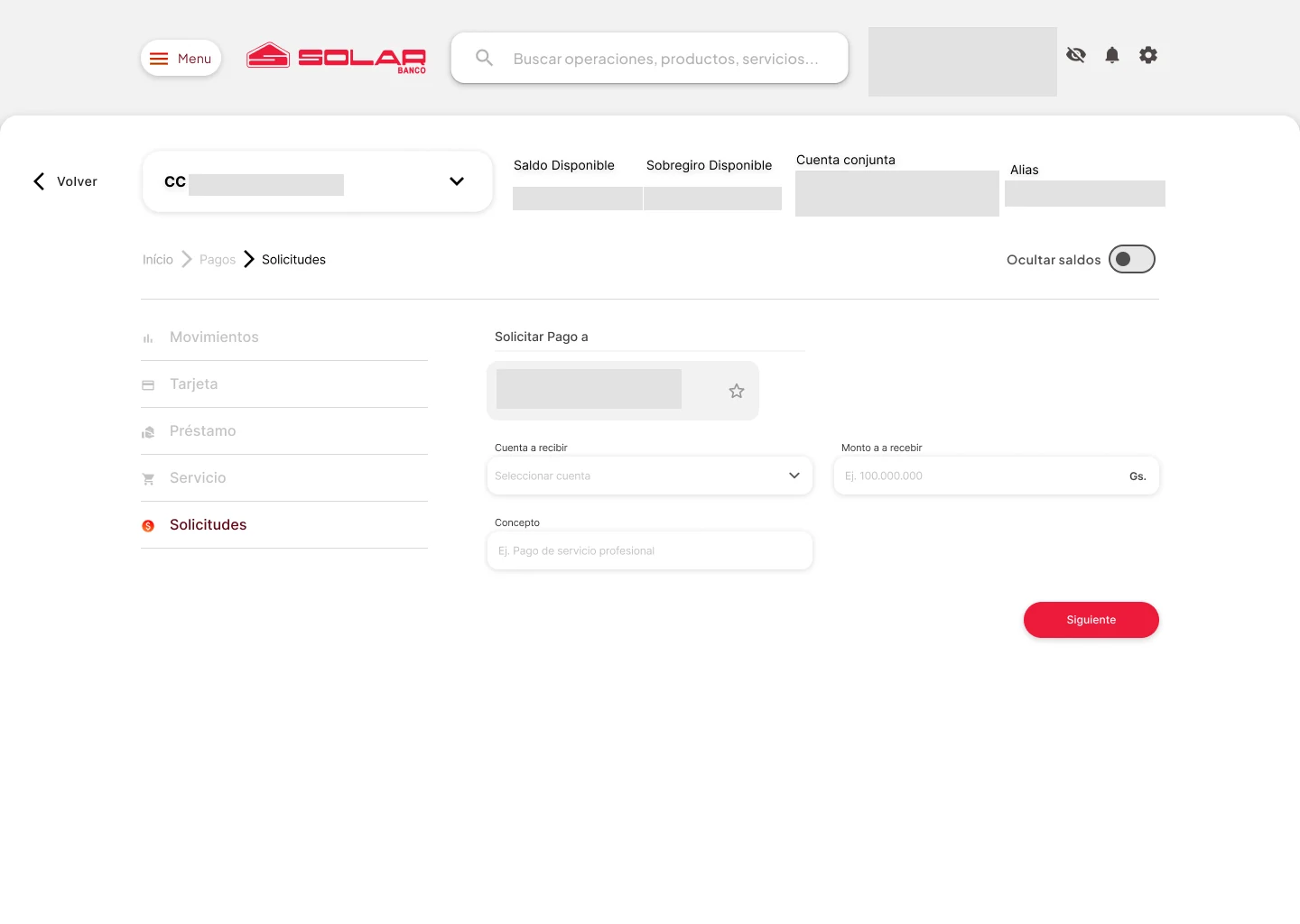This screenshot has height=924, width=1300.
Task: Navigate to Pagos breadcrumb
Action: pos(218,260)
